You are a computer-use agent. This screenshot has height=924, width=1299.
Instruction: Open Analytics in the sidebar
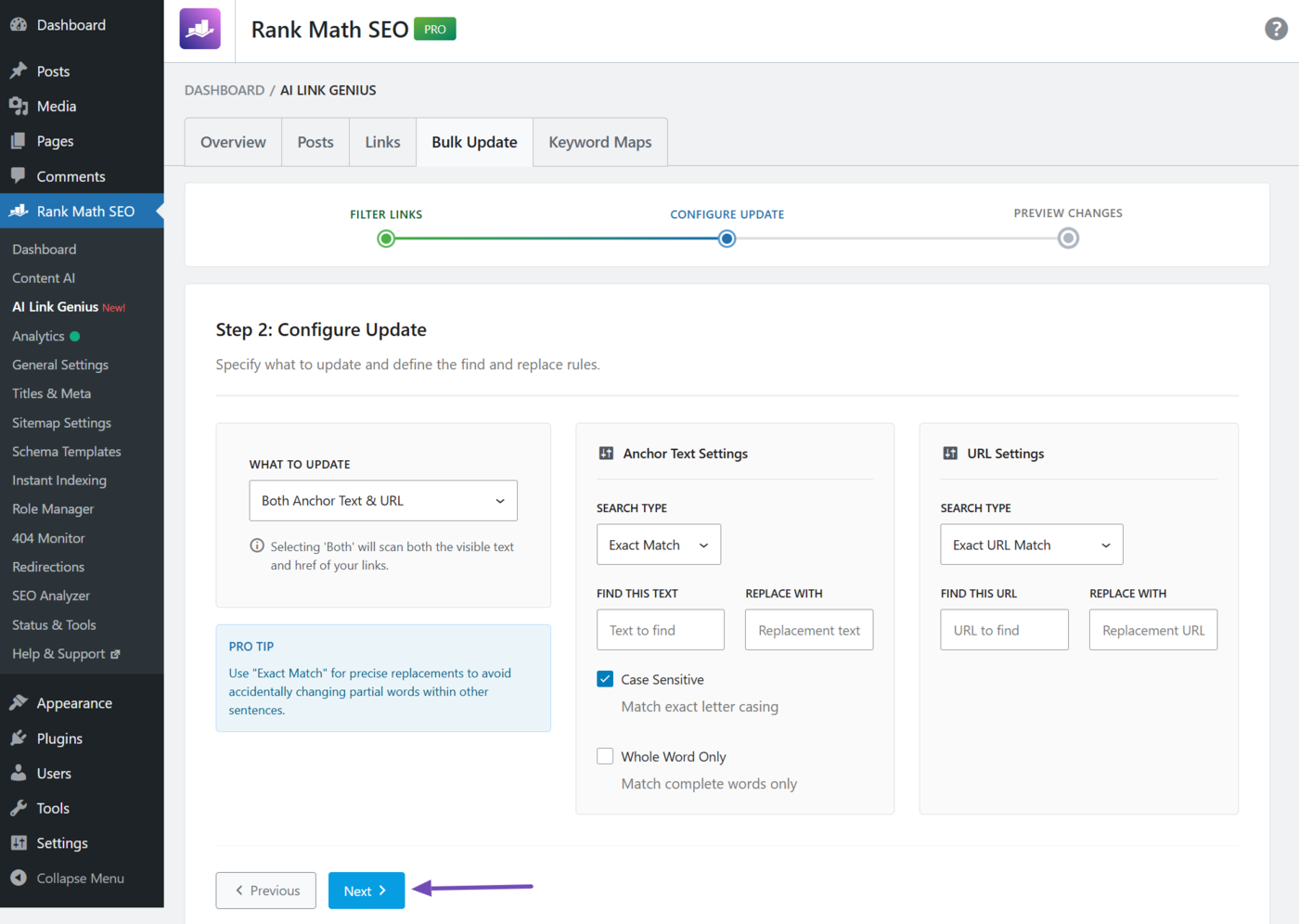(38, 336)
